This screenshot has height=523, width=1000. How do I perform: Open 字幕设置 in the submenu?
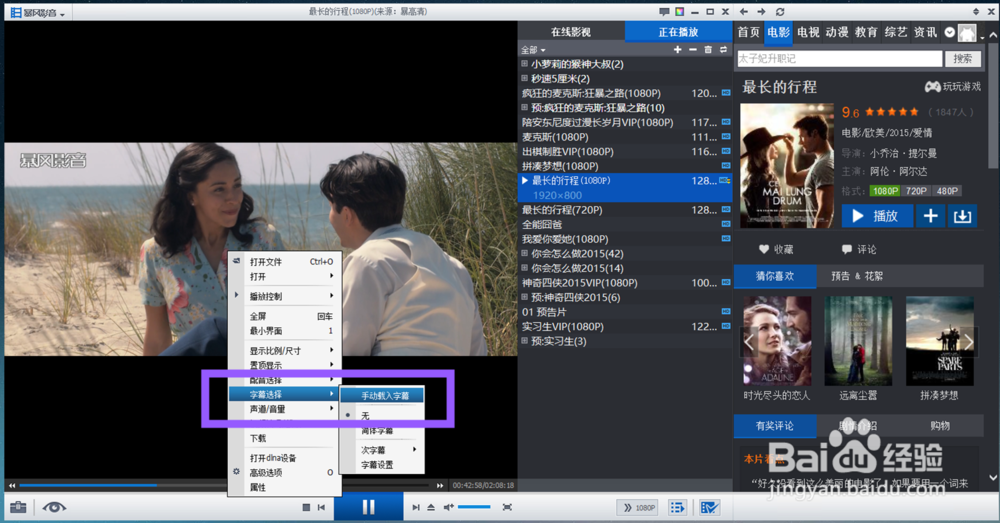pos(383,465)
